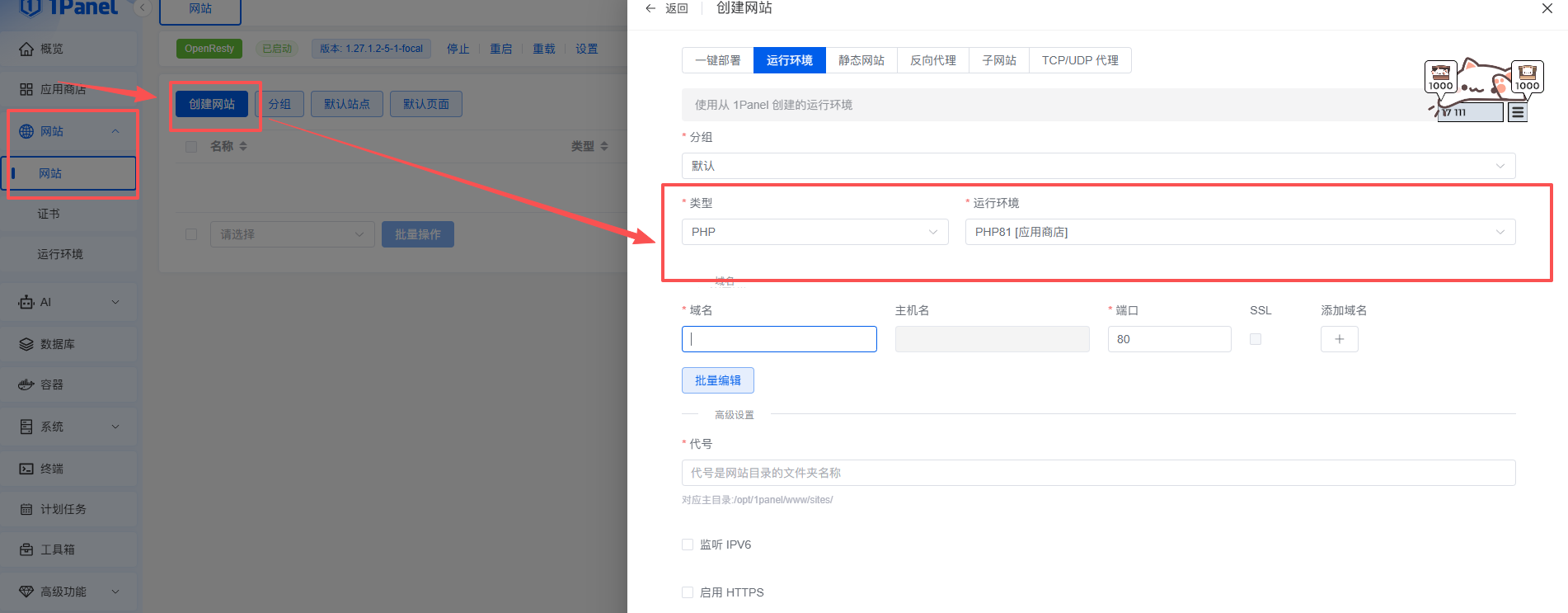Open 应用商店 app store icon

click(26, 89)
